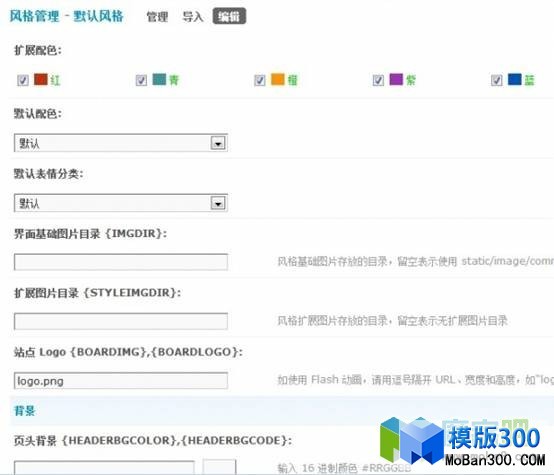
Task: Click the teal 青 color swatch
Action: (159, 79)
